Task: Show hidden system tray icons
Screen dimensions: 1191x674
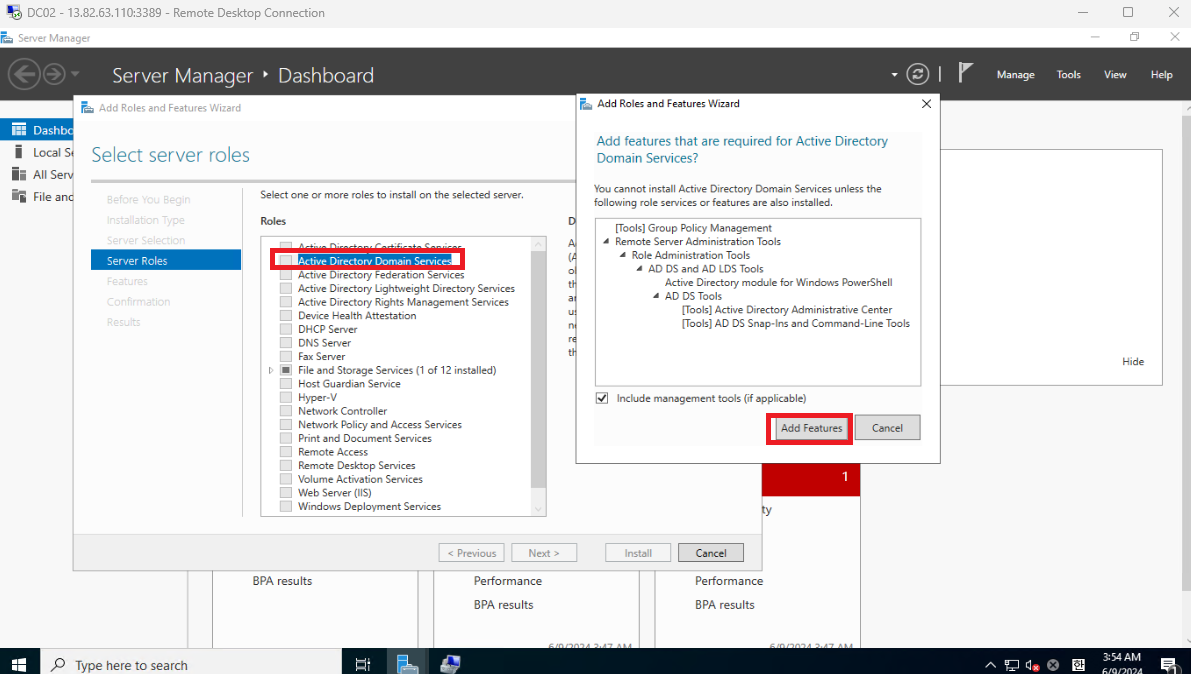Action: click(x=990, y=665)
